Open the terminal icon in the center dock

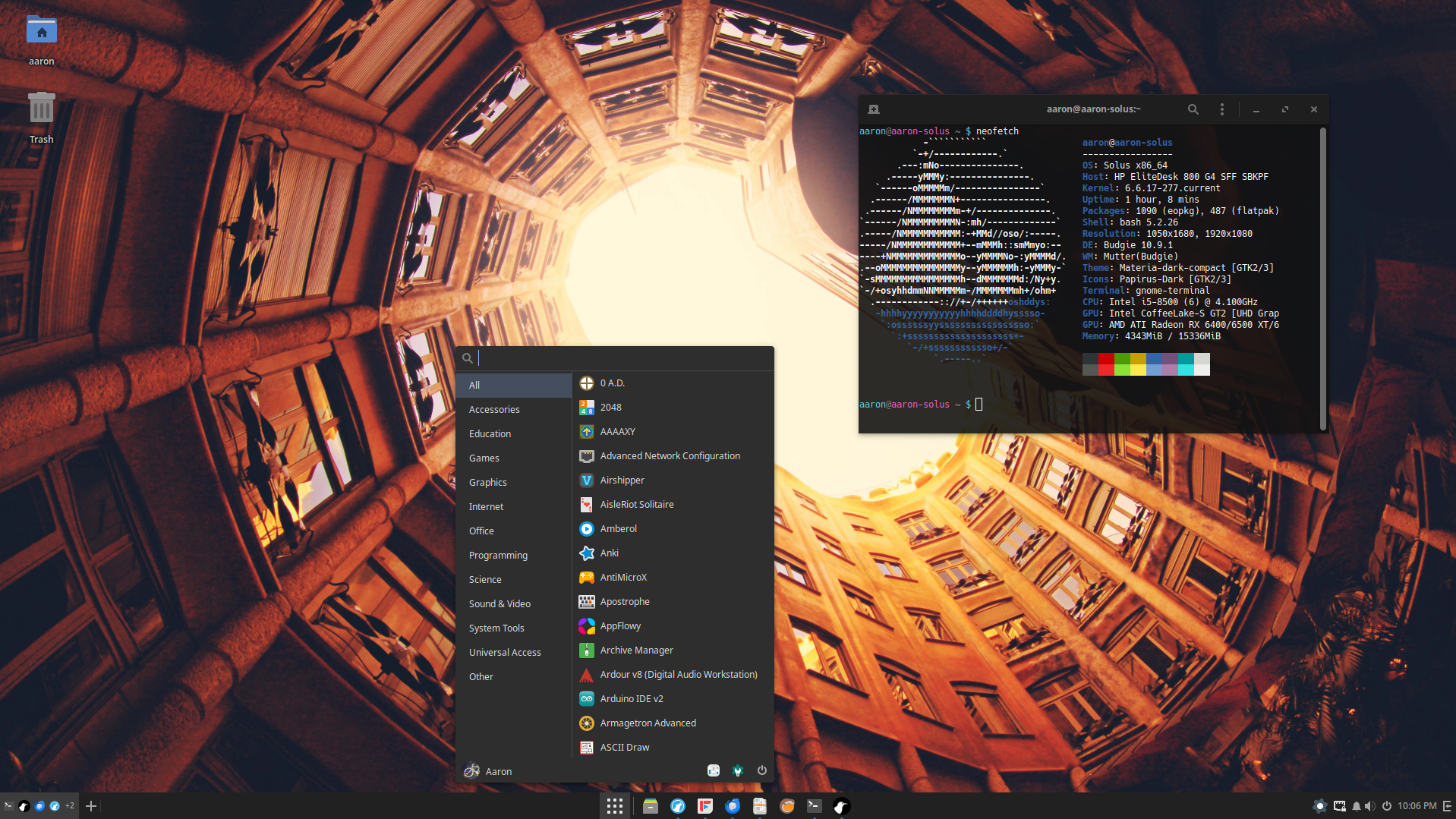[815, 806]
